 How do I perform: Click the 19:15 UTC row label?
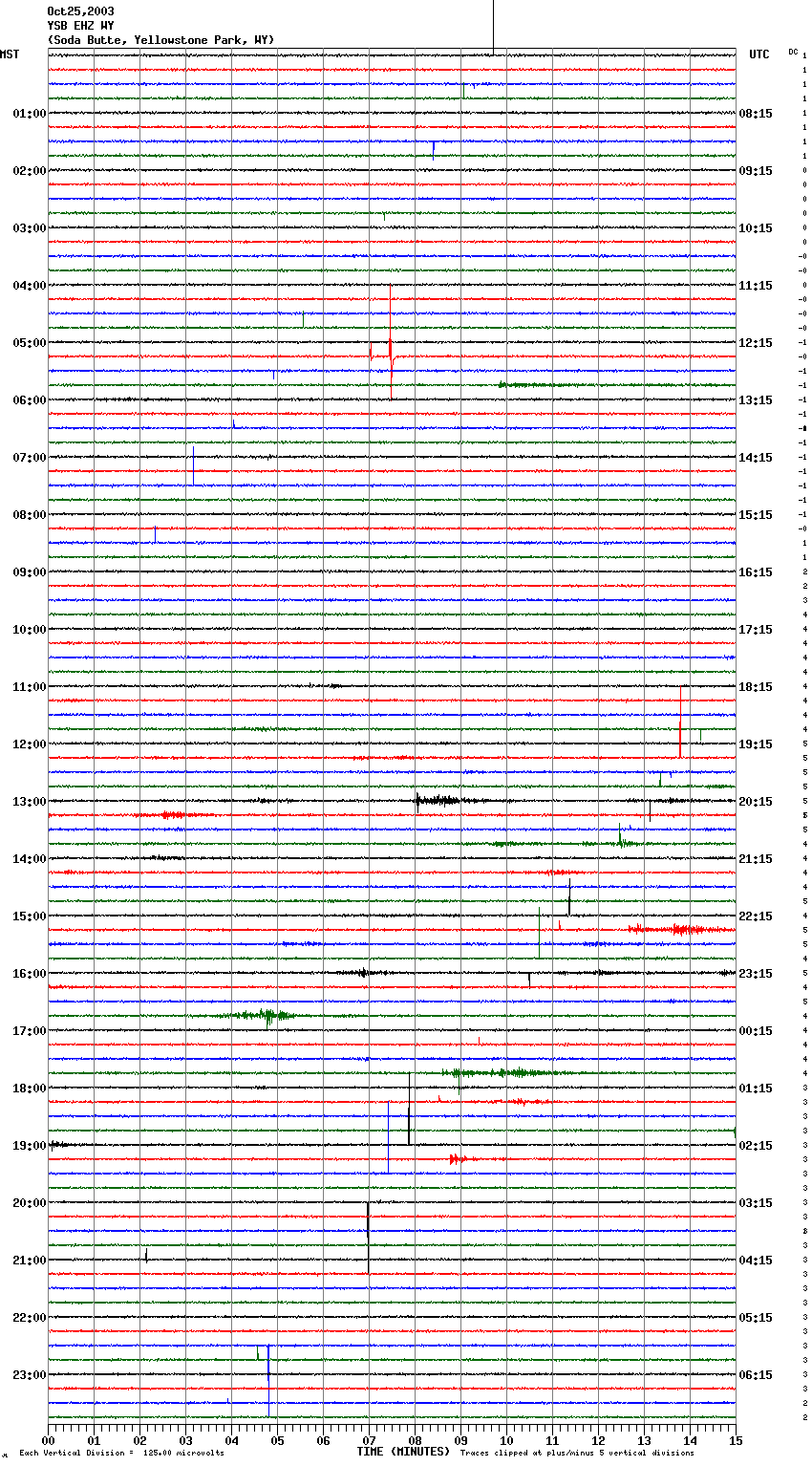pyautogui.click(x=756, y=744)
